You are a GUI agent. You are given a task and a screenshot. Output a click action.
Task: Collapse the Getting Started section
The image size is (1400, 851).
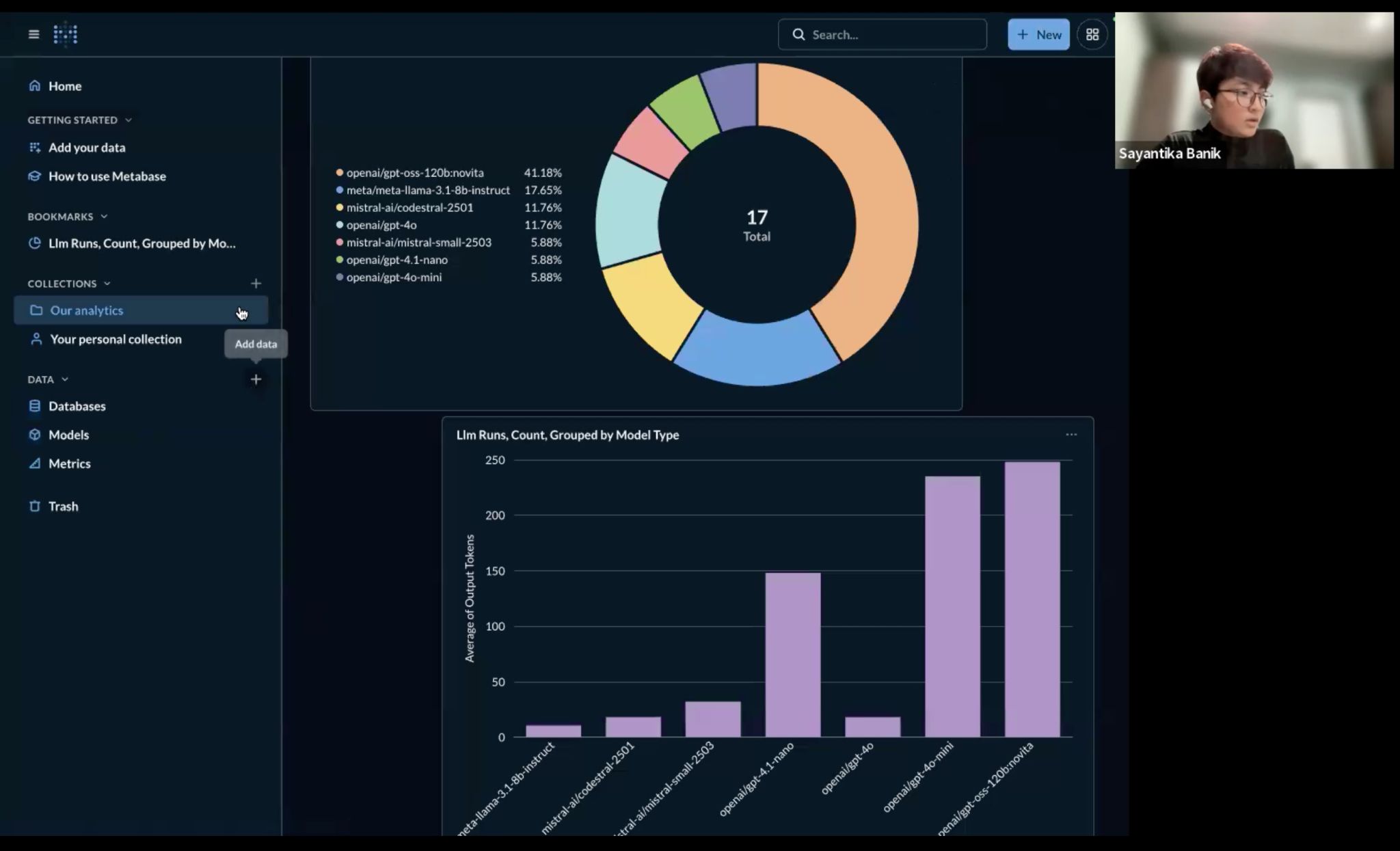pyautogui.click(x=128, y=120)
